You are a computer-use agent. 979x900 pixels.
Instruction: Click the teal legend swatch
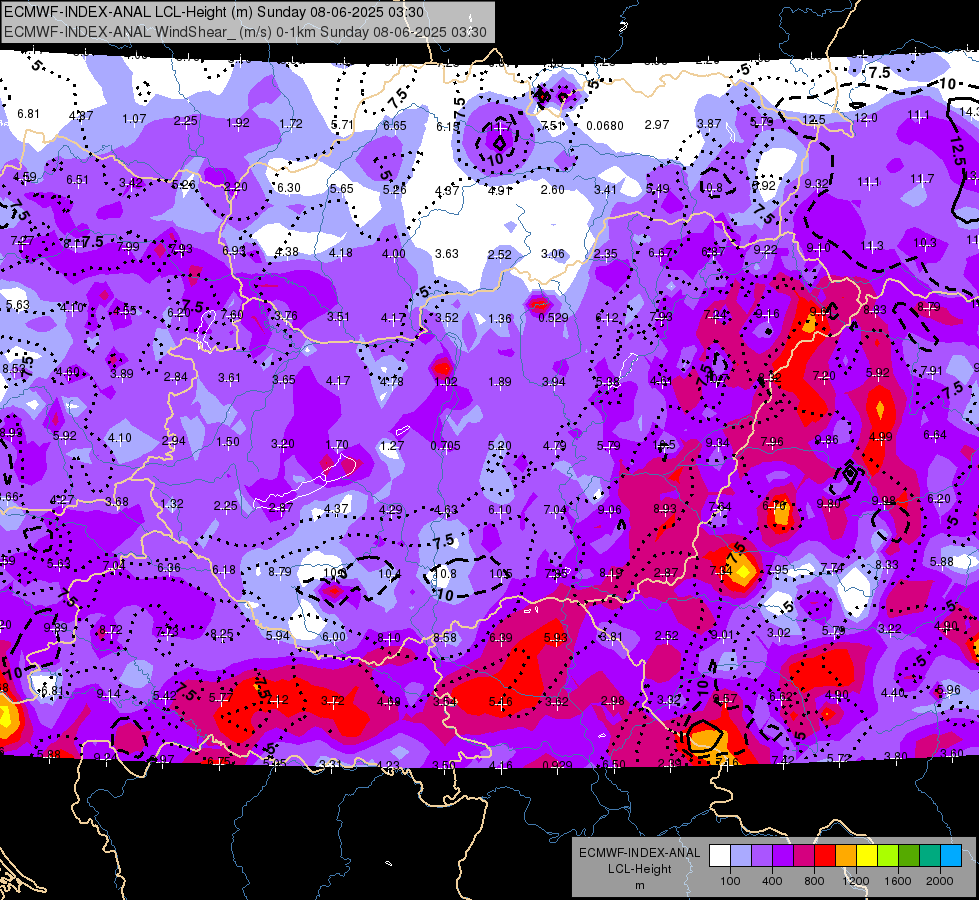(930, 856)
